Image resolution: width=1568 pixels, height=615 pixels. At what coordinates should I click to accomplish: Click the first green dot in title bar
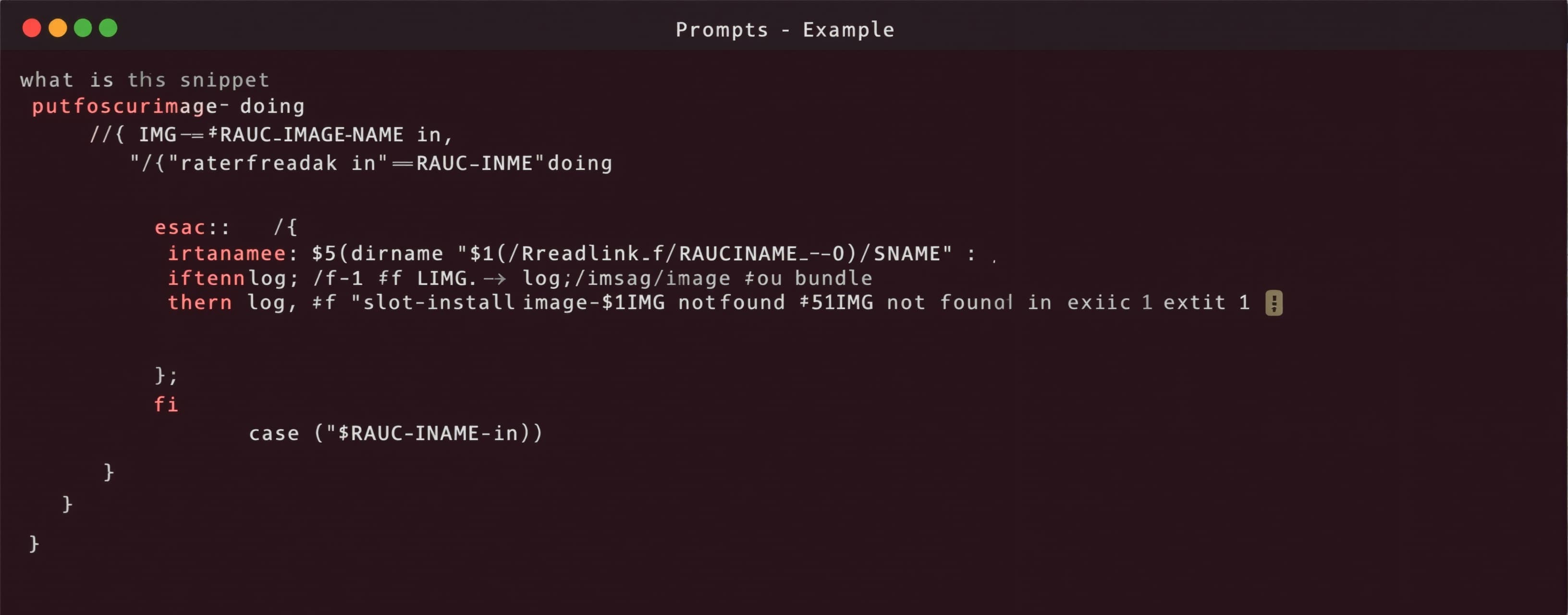tap(83, 28)
